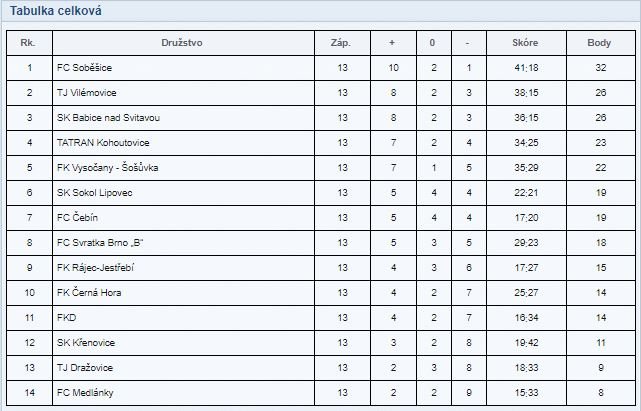Image resolution: width=641 pixels, height=411 pixels.
Task: Select the Rk. column header
Action: coord(28,43)
